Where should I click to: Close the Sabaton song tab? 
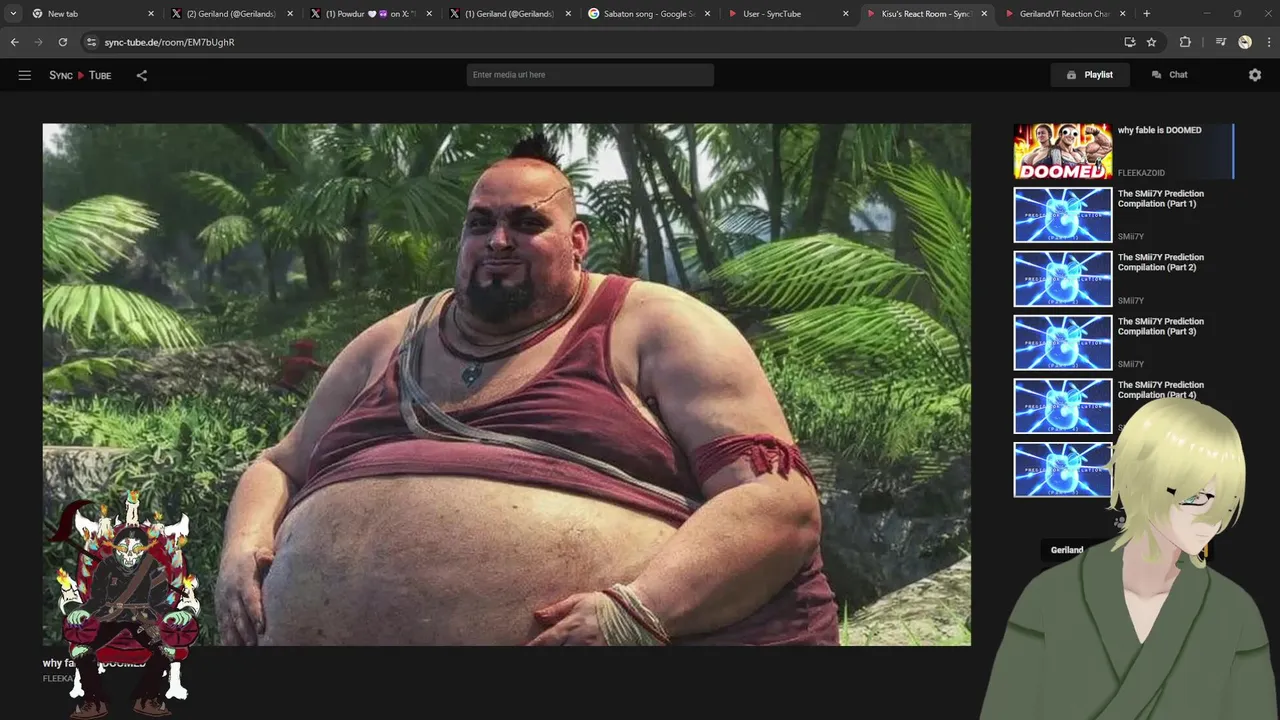706,14
